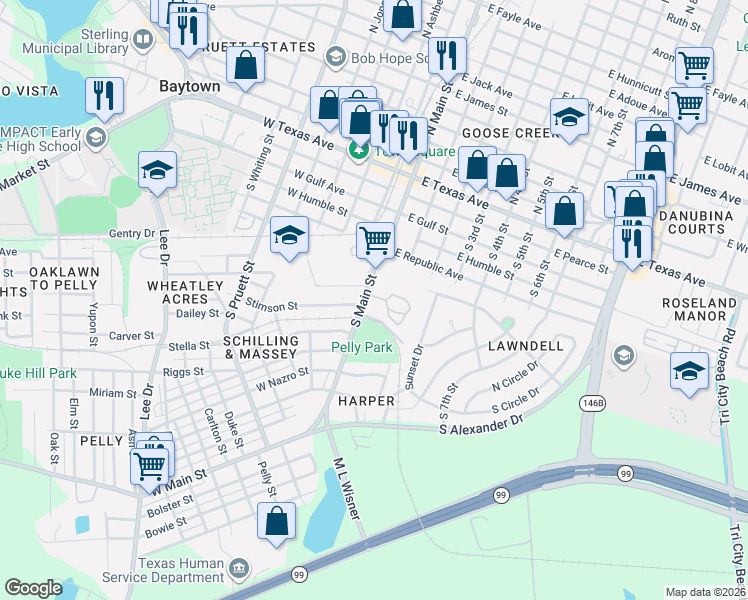Click the OAKLAWN TO PELLY label
Screen dimensions: 748x600
[x=64, y=279]
